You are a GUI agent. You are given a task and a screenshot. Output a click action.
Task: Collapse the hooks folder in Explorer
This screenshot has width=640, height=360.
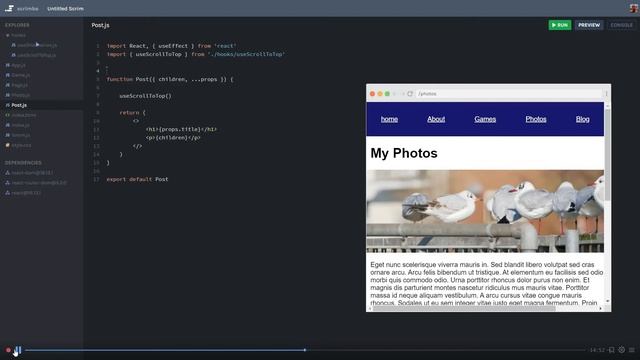[16, 35]
